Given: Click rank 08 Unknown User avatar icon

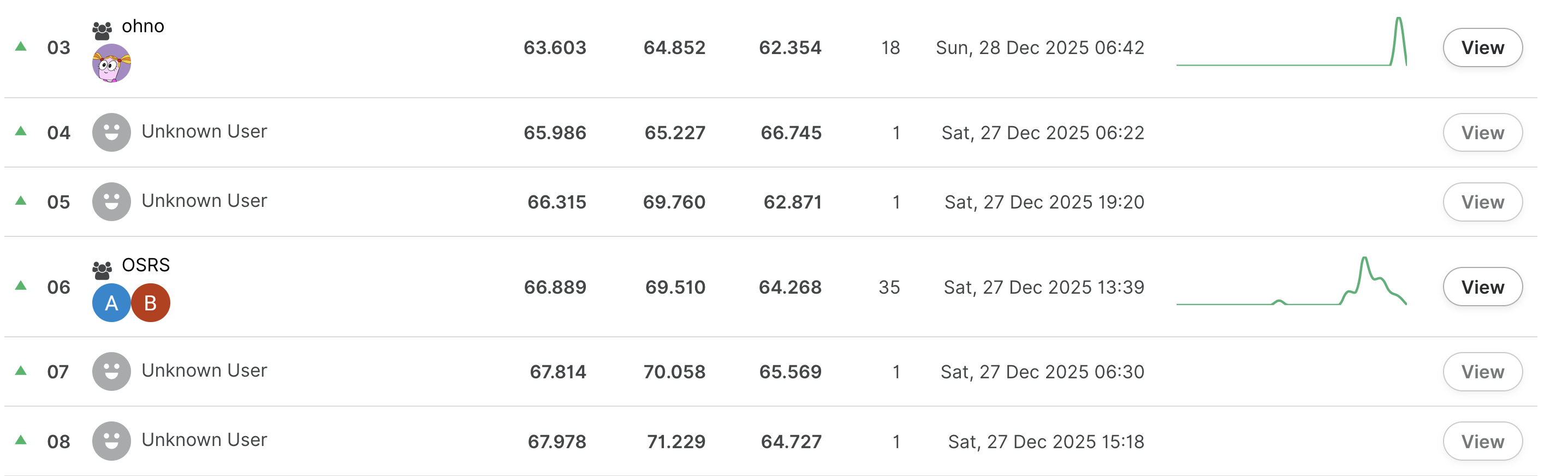Looking at the screenshot, I should pyautogui.click(x=111, y=441).
